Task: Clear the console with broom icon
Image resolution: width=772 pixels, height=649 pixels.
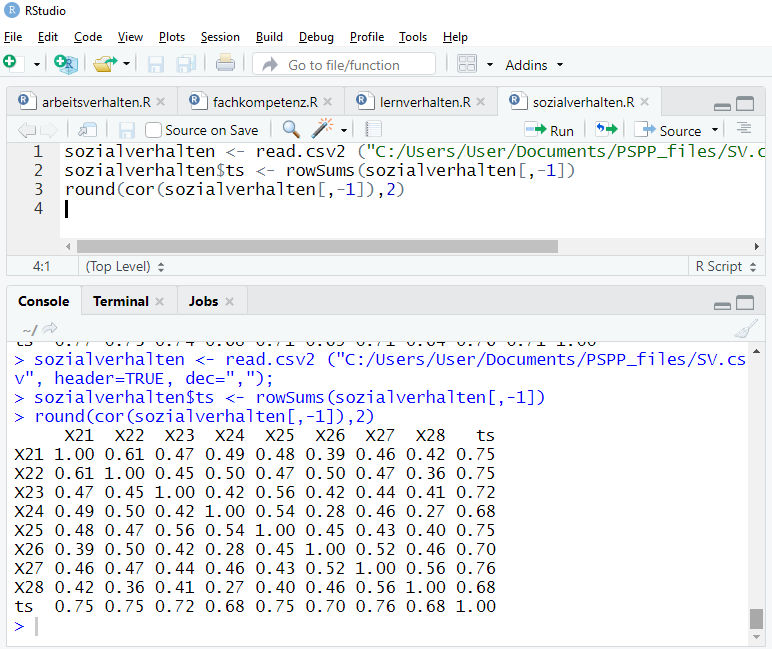Action: (745, 329)
